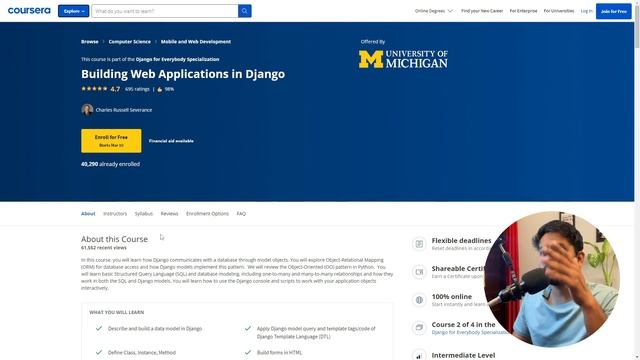Open the For Enterprise link
This screenshot has height=360, width=640.
tap(523, 11)
